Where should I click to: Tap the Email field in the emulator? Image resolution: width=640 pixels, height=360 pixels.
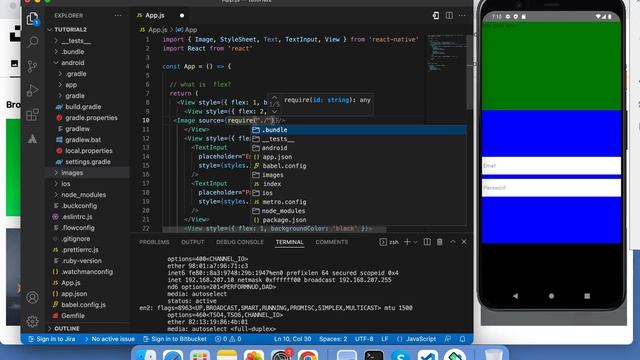(x=551, y=166)
